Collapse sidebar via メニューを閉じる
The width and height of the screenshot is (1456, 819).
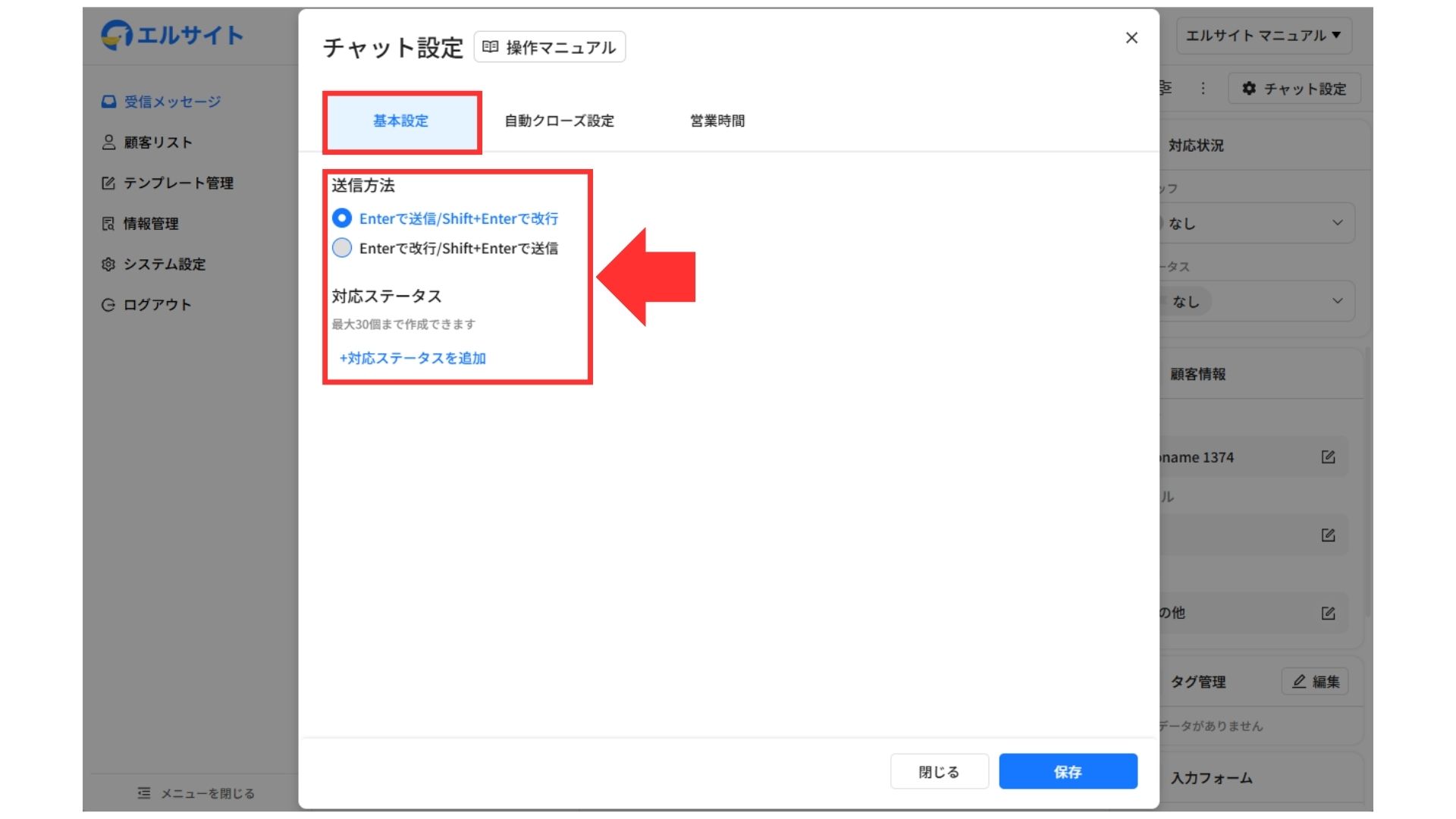tap(196, 793)
